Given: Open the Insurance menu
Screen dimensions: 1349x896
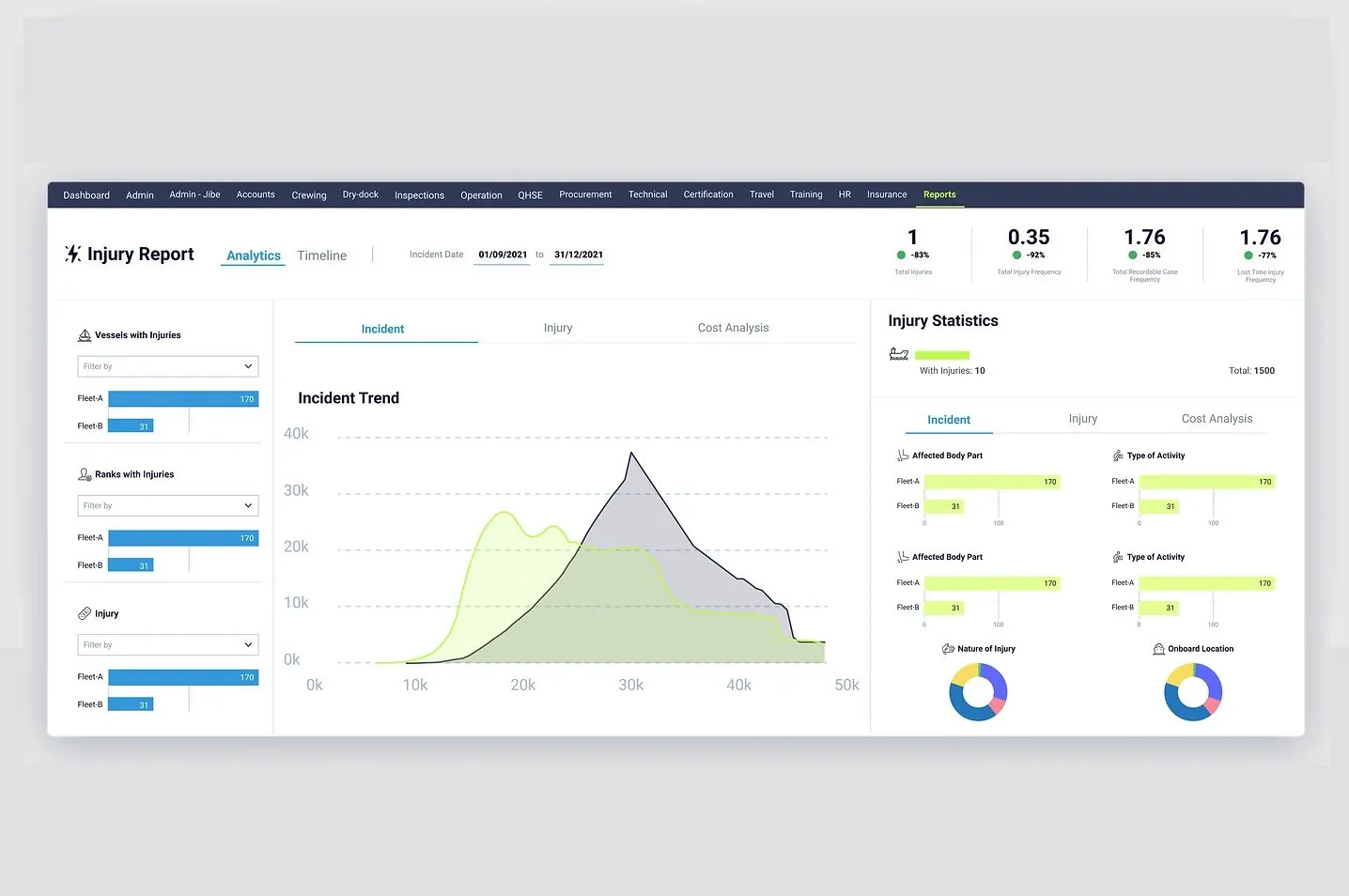Looking at the screenshot, I should (887, 194).
